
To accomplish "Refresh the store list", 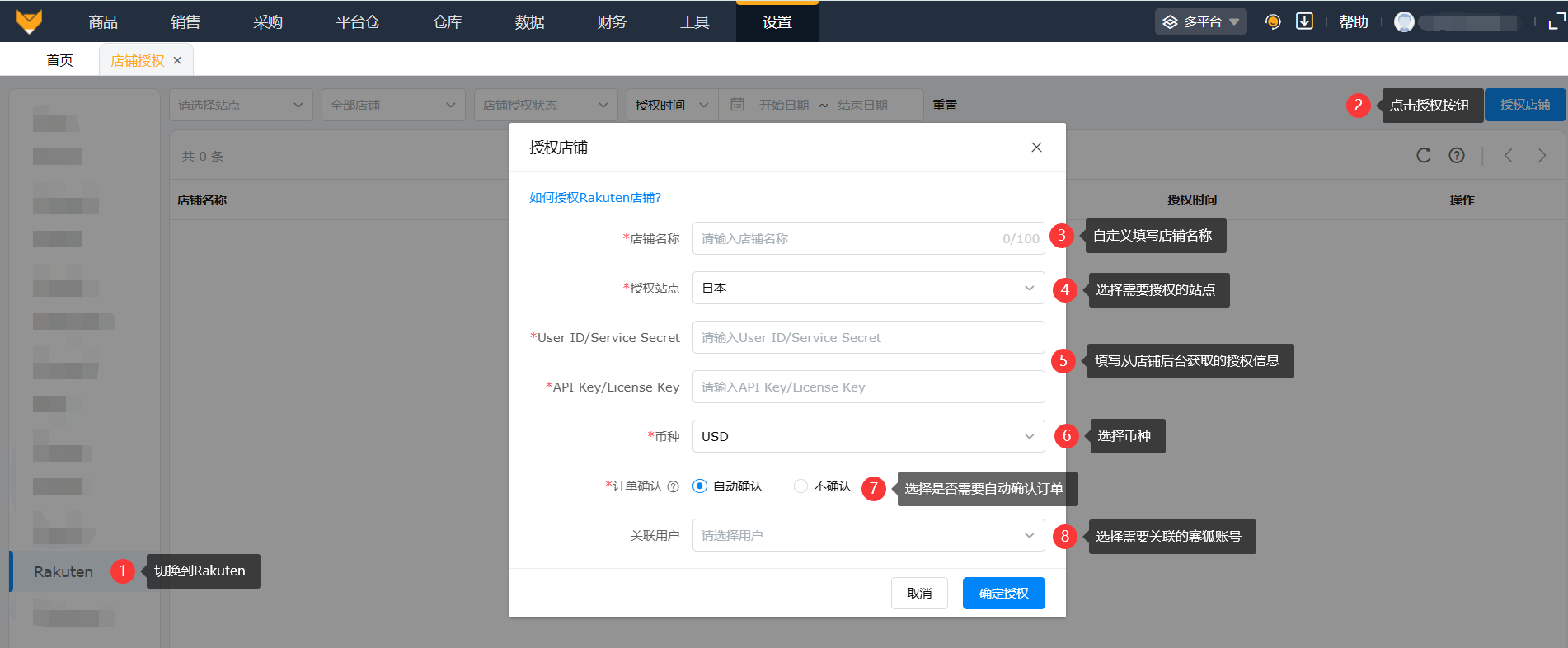I will tap(1423, 156).
